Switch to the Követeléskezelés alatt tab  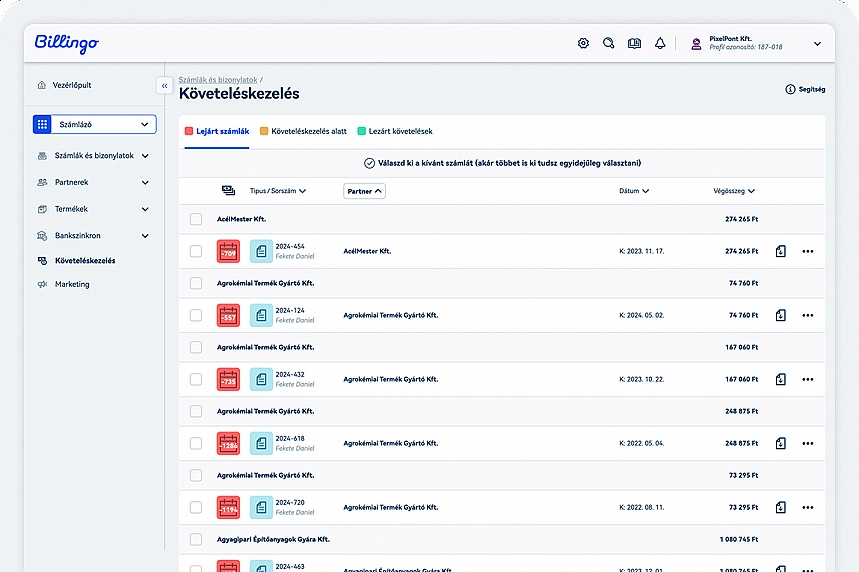[303, 131]
